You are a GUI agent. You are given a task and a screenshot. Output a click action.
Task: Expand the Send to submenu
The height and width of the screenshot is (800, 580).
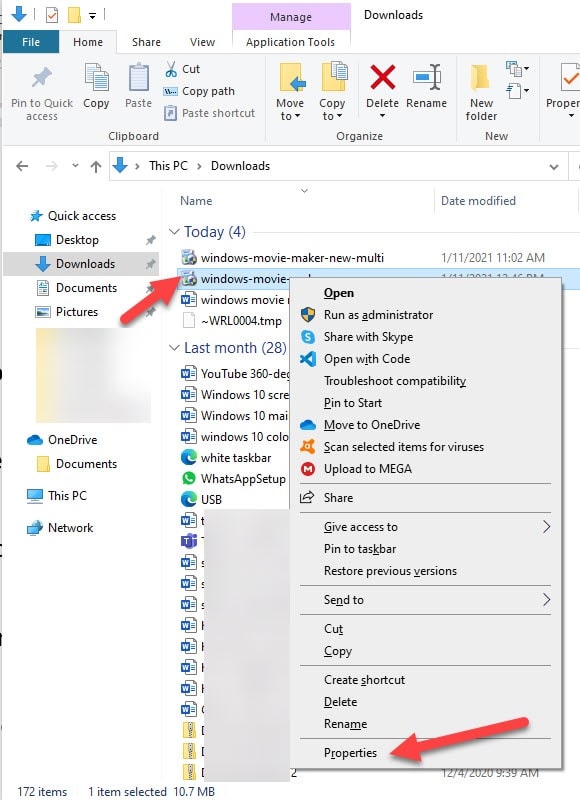(x=425, y=600)
